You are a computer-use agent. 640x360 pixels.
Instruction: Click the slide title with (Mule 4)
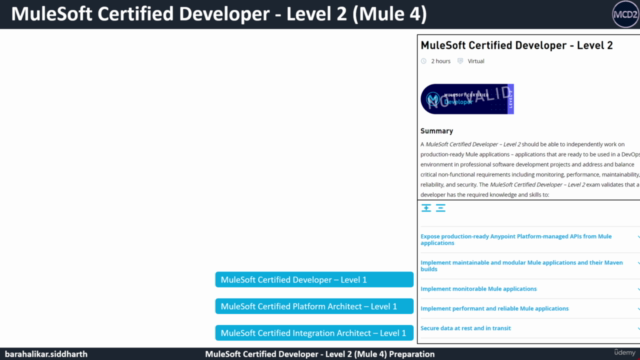tap(219, 14)
